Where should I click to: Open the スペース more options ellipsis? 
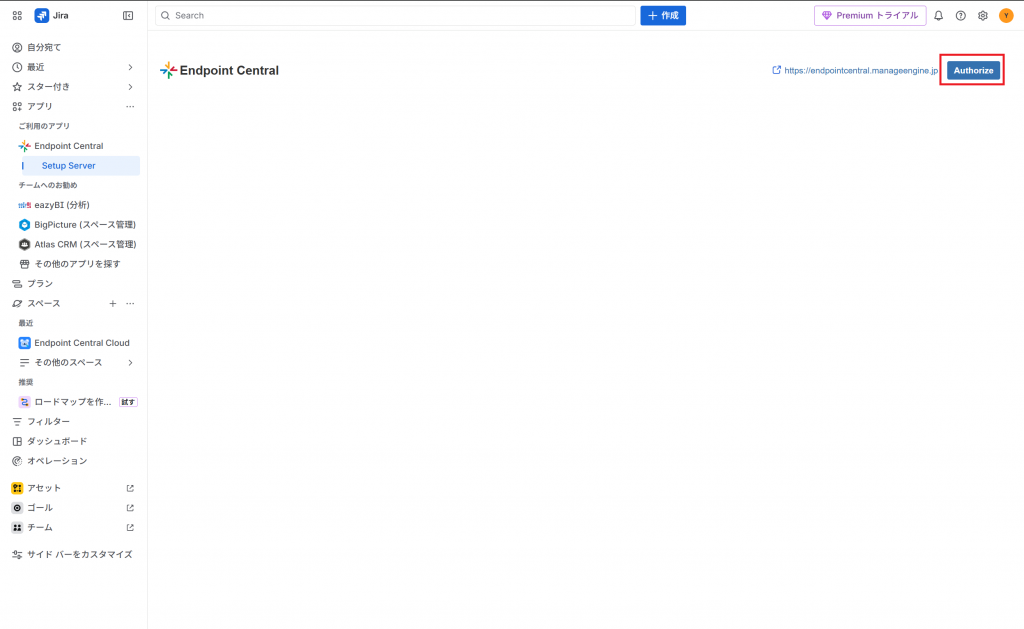point(131,303)
